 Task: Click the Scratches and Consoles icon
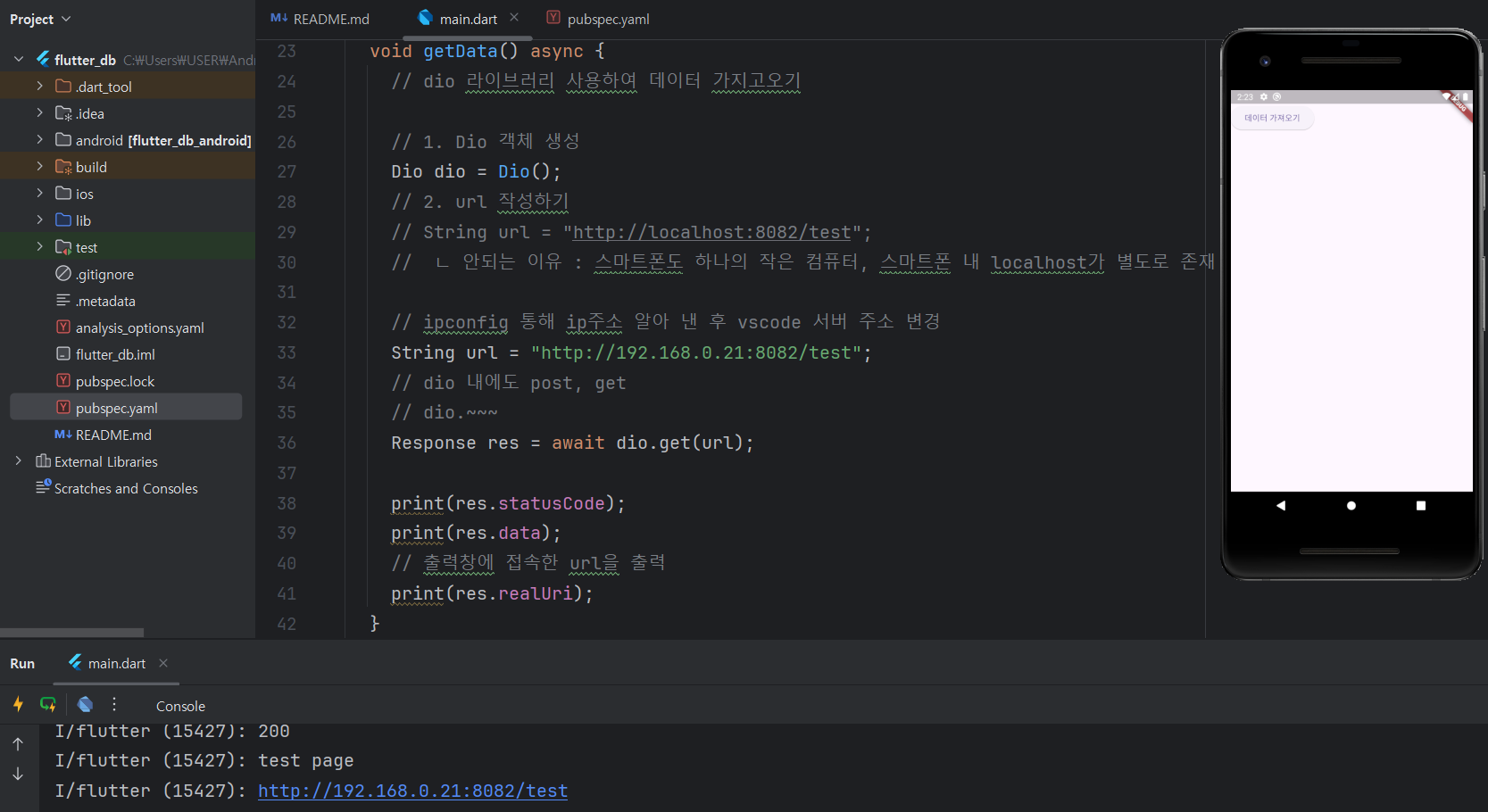43,487
